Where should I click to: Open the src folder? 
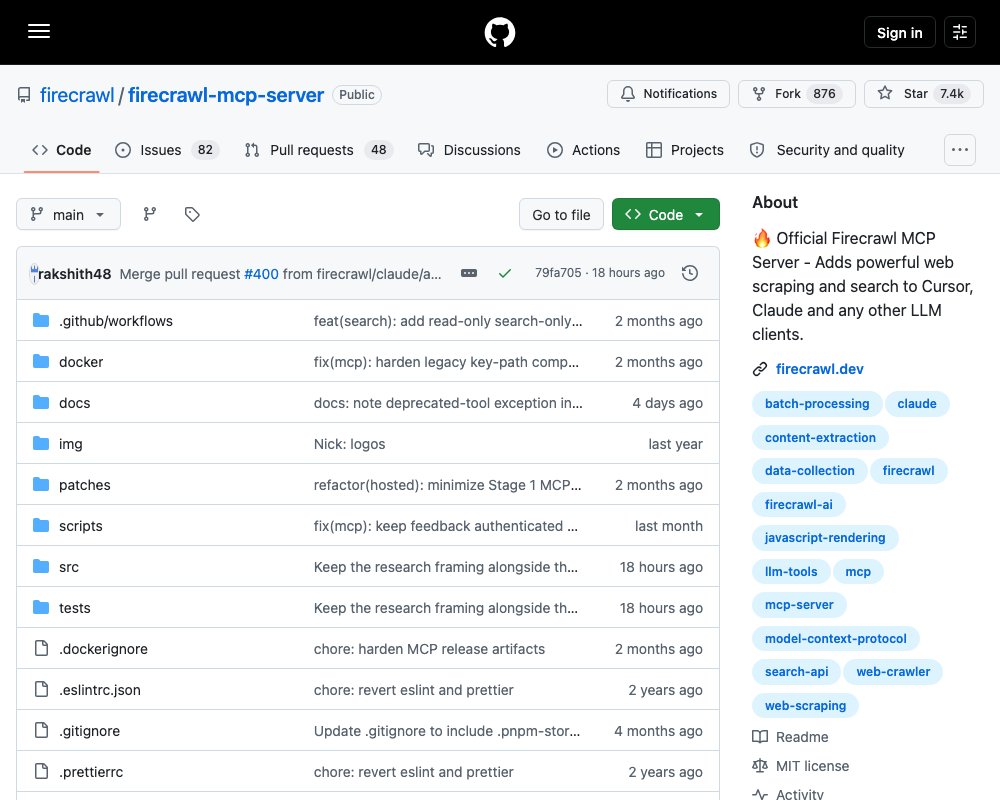(x=69, y=567)
